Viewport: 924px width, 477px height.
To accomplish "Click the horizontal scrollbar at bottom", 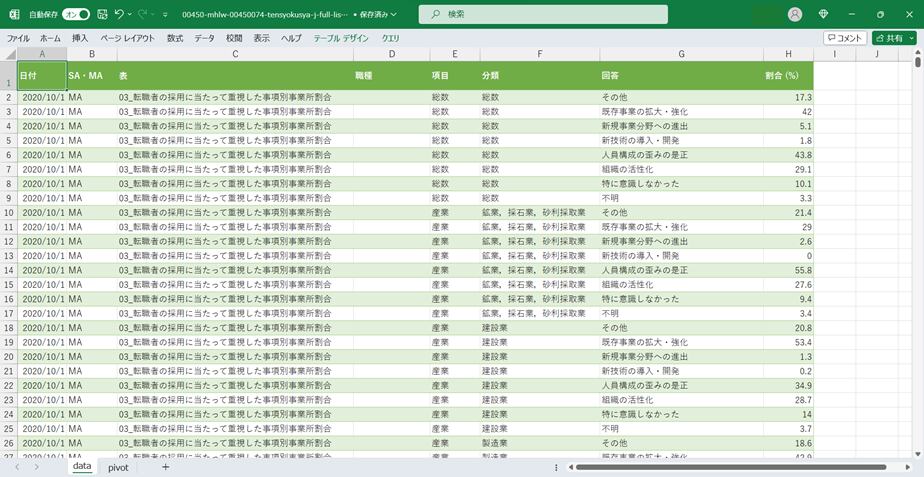I will [x=730, y=467].
